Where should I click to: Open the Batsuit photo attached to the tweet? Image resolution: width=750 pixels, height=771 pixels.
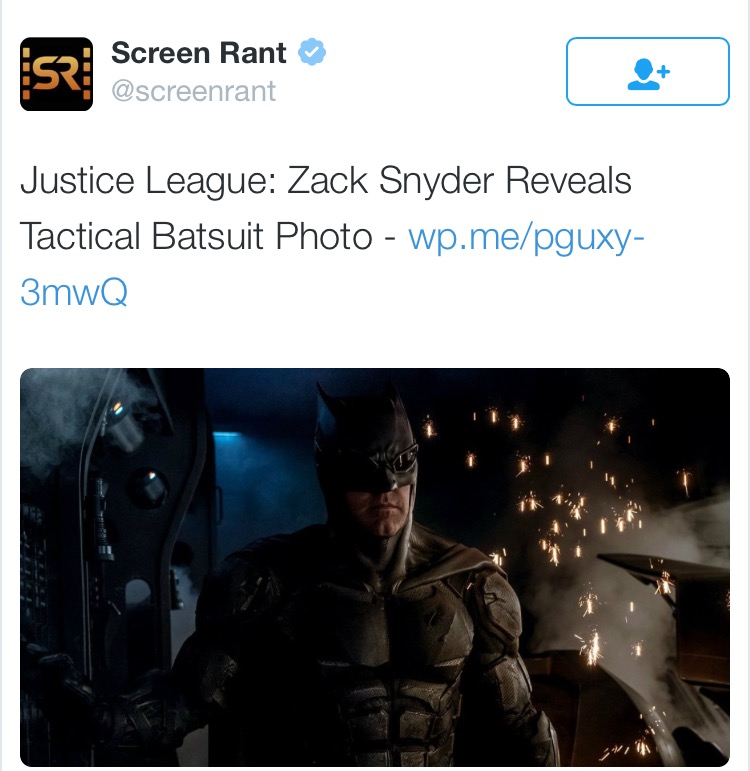(x=375, y=567)
